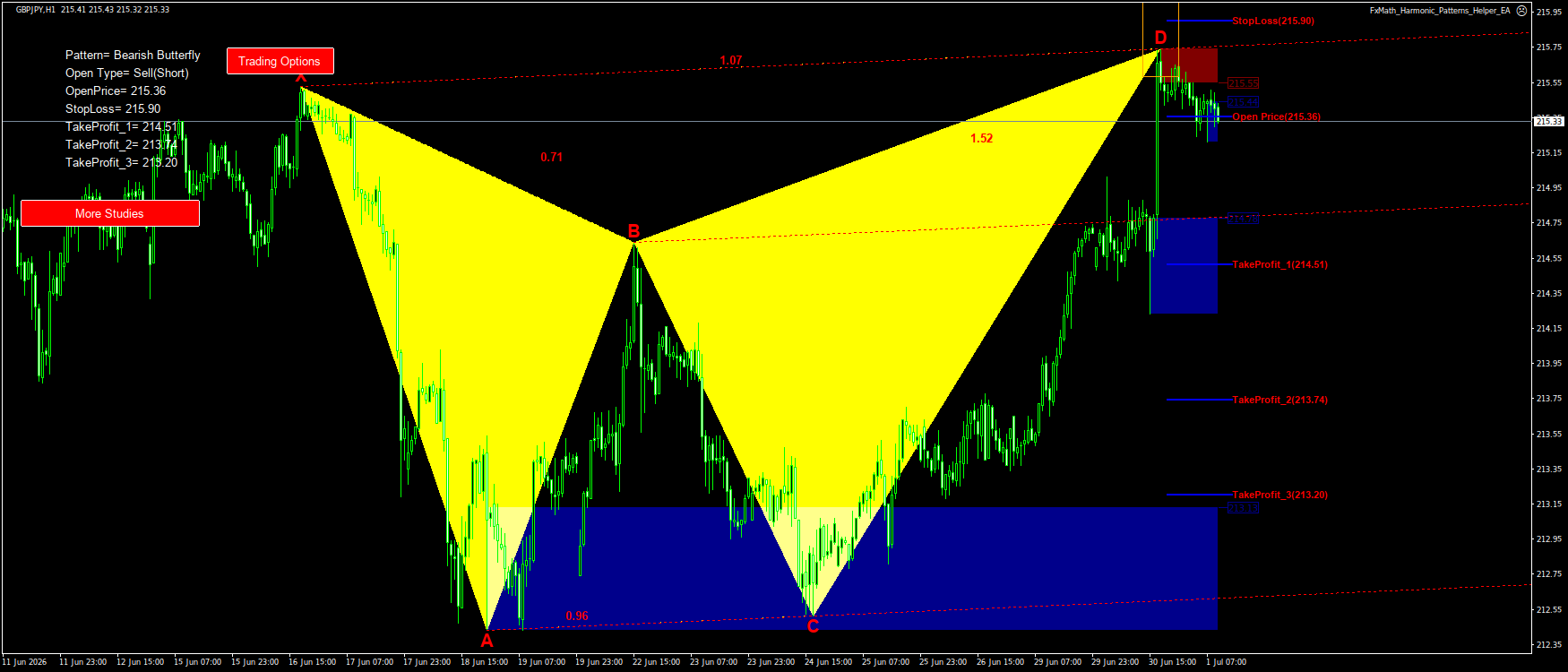Click pattern point D label
The height and width of the screenshot is (672, 1568).
[x=1160, y=38]
